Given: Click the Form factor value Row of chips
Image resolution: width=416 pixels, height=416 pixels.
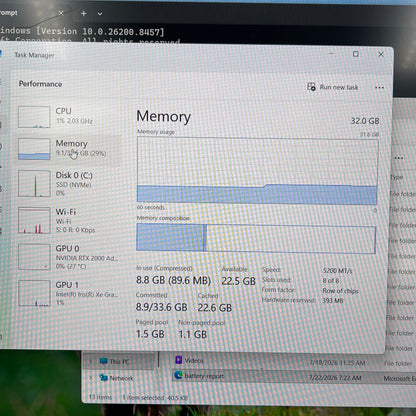Looking at the screenshot, I should coord(340,291).
